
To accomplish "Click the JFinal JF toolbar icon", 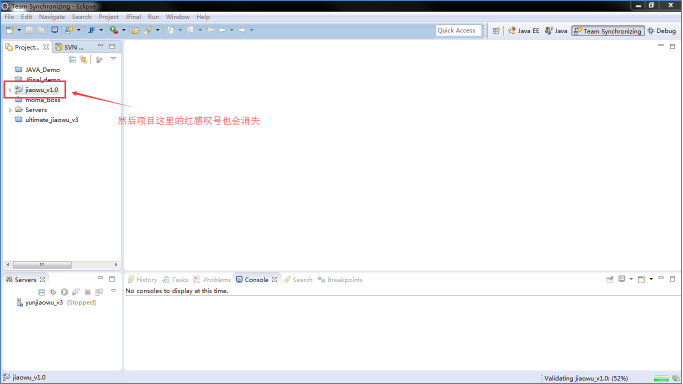I will click(x=91, y=30).
